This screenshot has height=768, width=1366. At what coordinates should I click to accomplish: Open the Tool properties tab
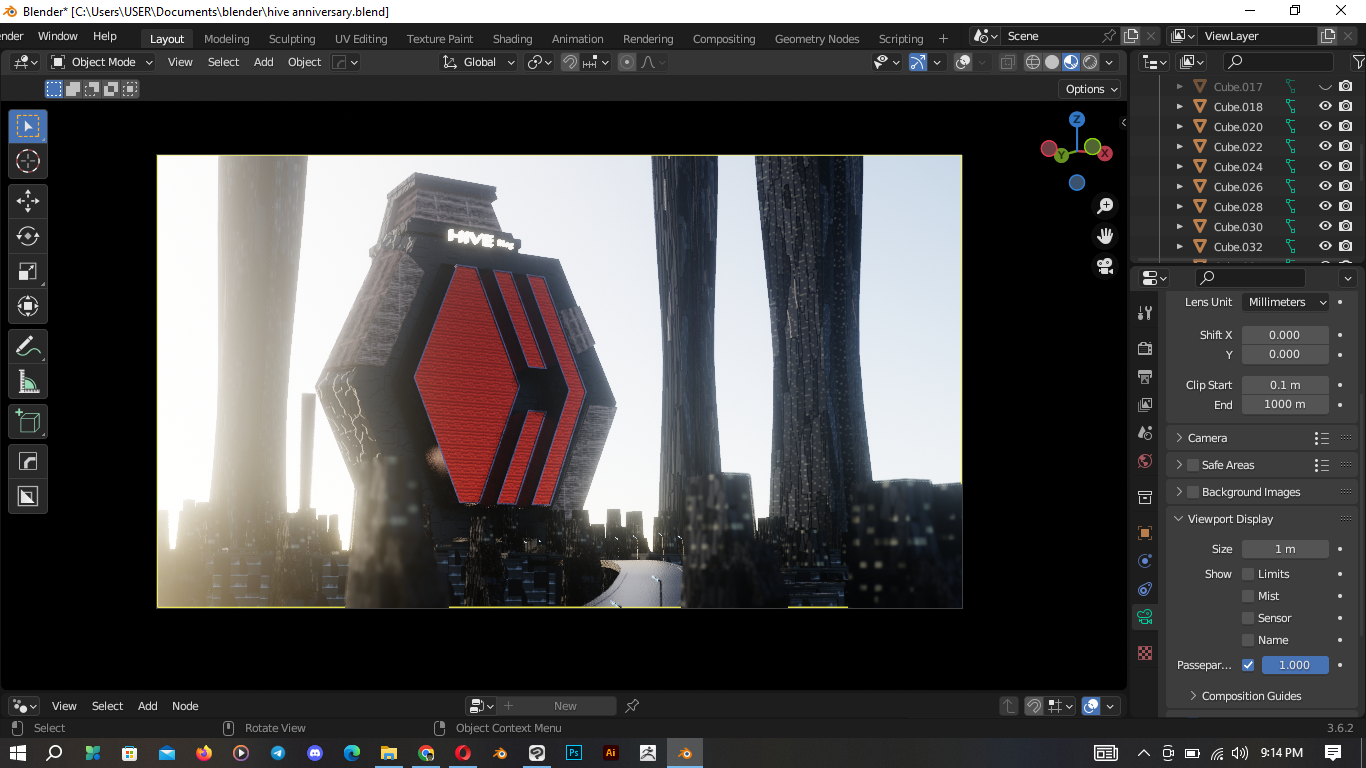1145,313
